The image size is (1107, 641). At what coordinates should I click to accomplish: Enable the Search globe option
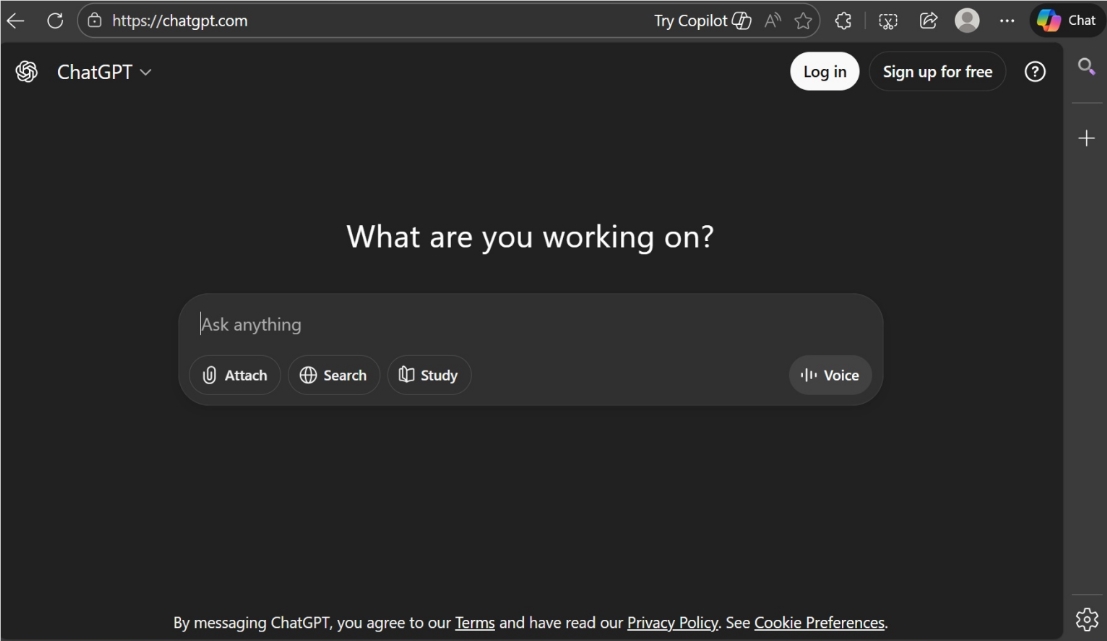(x=334, y=375)
